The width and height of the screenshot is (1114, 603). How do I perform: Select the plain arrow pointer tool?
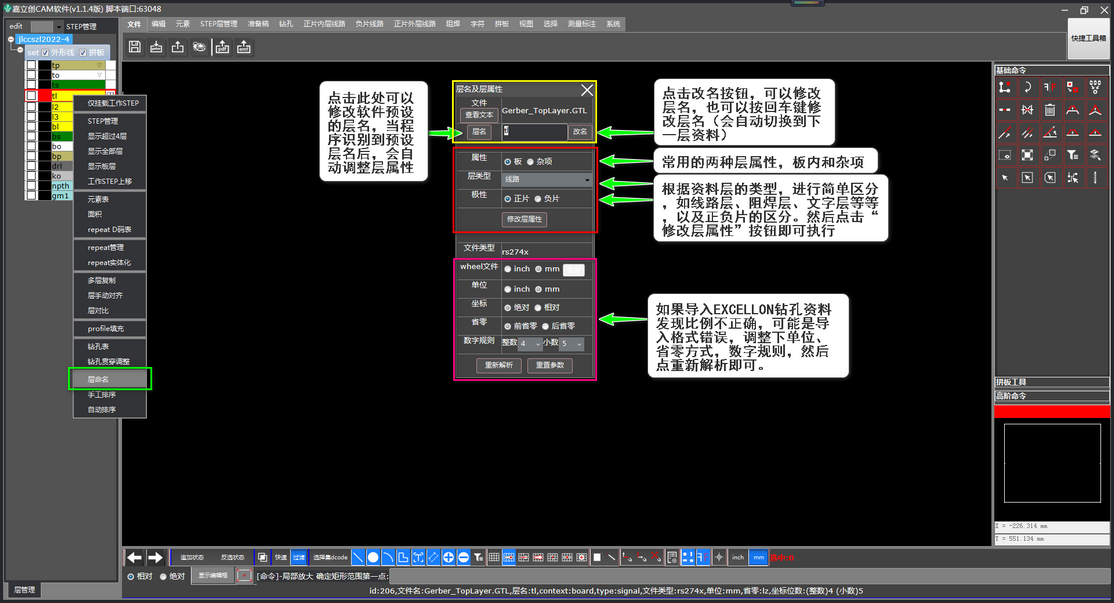1005,178
